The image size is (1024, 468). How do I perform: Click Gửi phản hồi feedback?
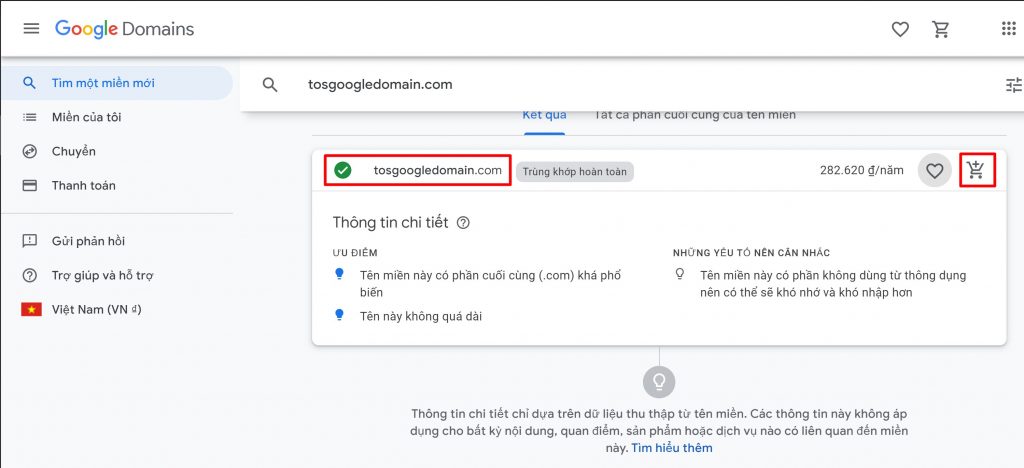point(88,241)
